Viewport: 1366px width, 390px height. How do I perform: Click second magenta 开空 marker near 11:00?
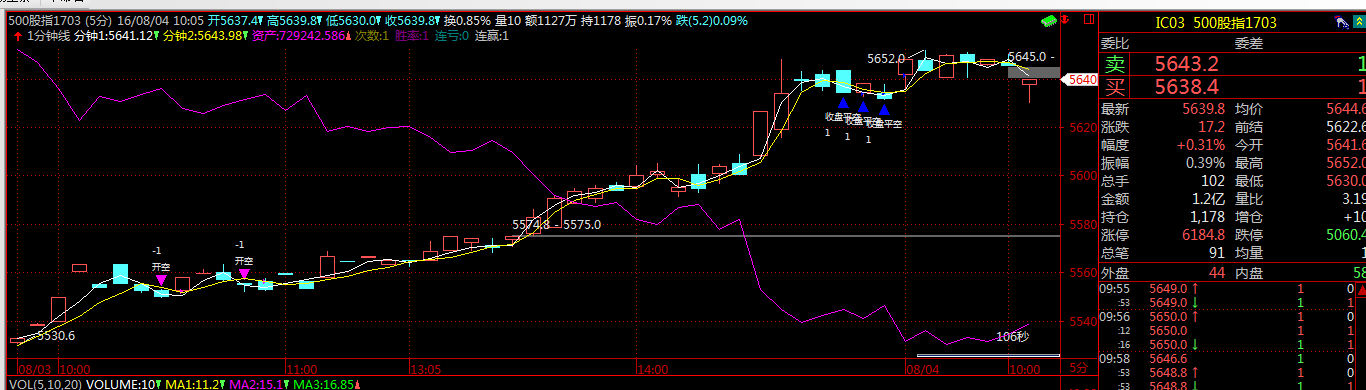pyautogui.click(x=244, y=274)
